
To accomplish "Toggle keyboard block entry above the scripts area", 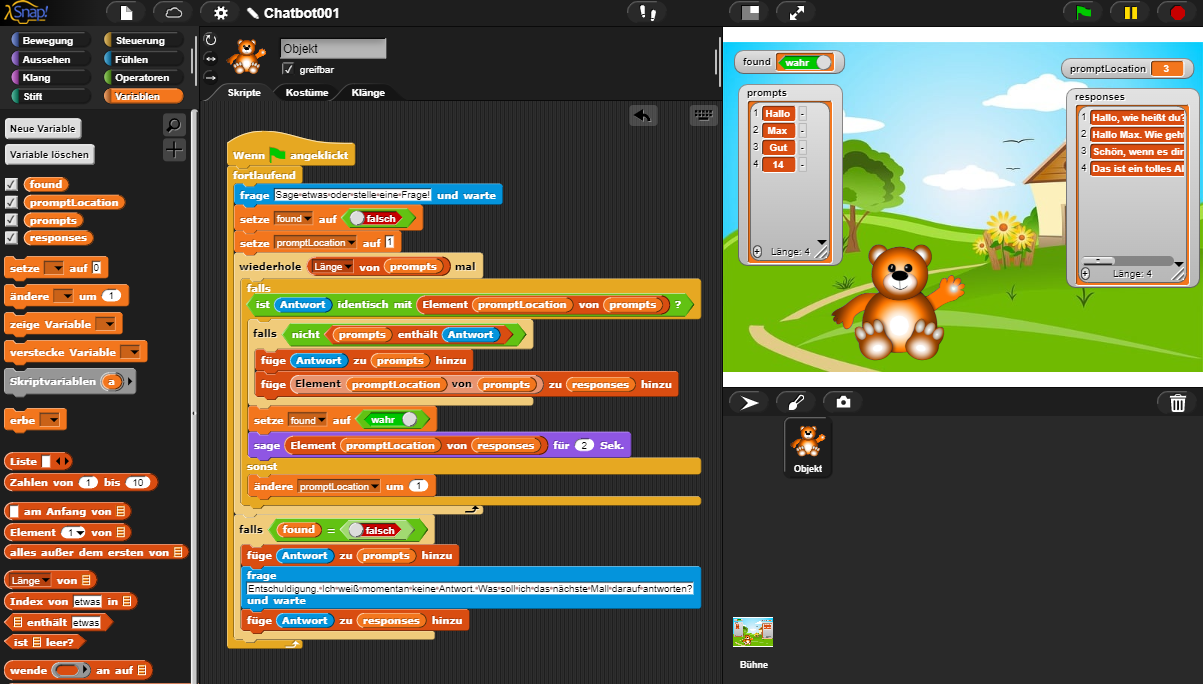I will tap(703, 115).
